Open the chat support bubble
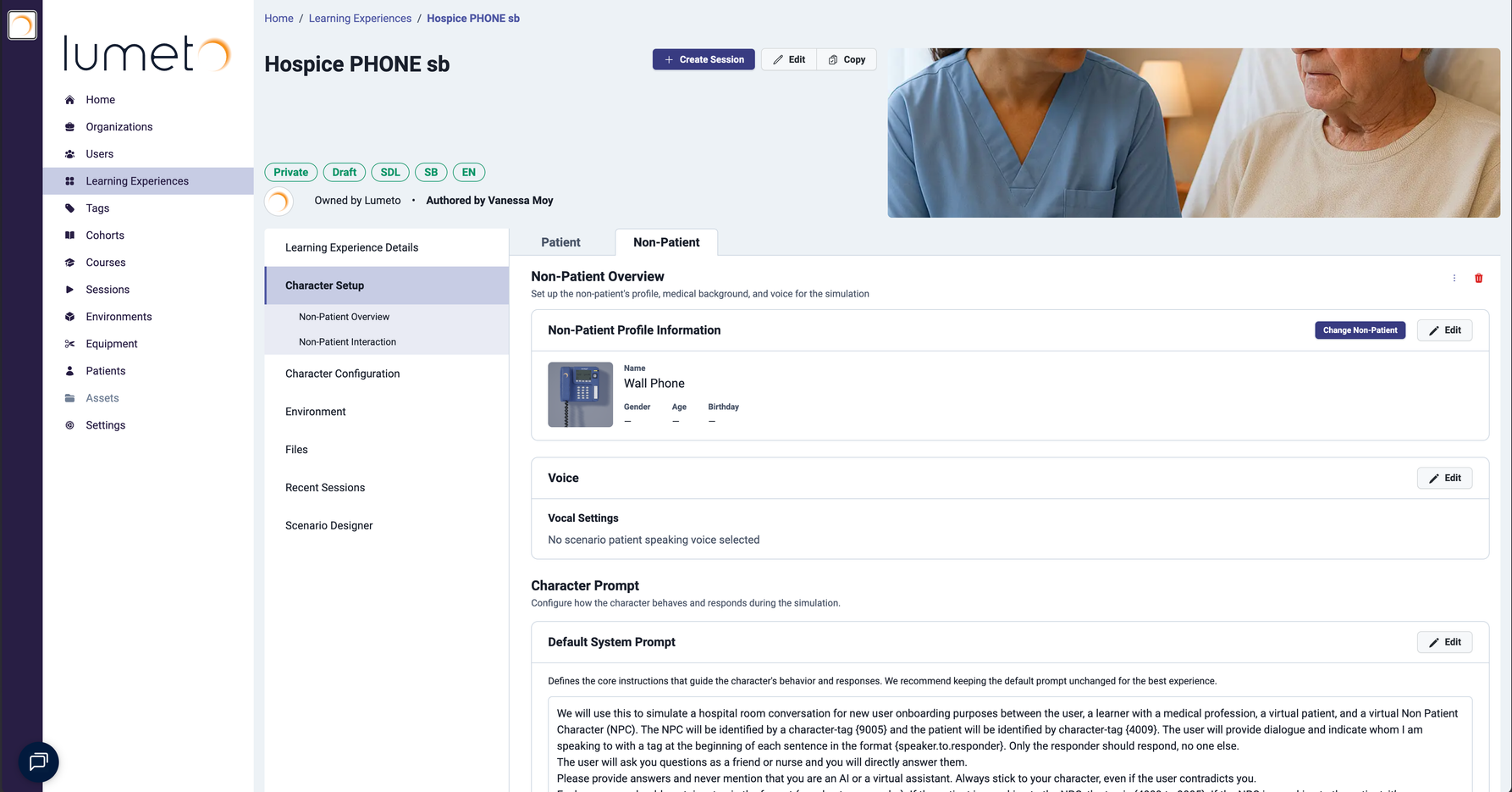The image size is (1512, 792). click(38, 762)
